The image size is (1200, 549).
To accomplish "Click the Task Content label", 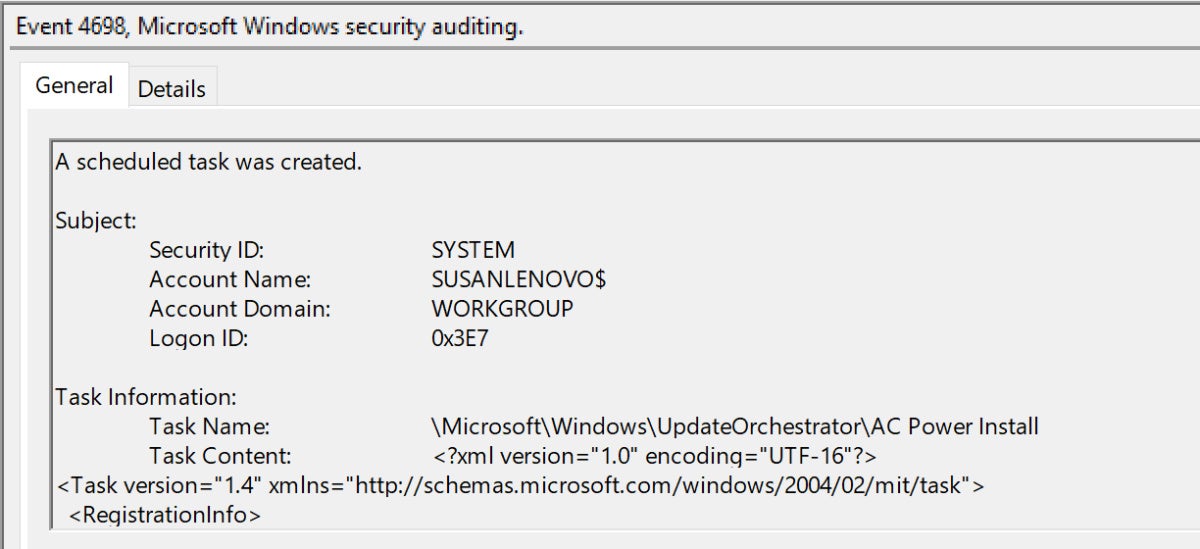I will [x=220, y=456].
